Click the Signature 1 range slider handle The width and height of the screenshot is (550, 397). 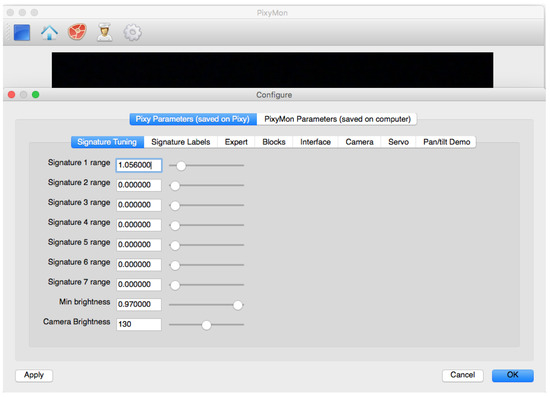click(x=181, y=166)
